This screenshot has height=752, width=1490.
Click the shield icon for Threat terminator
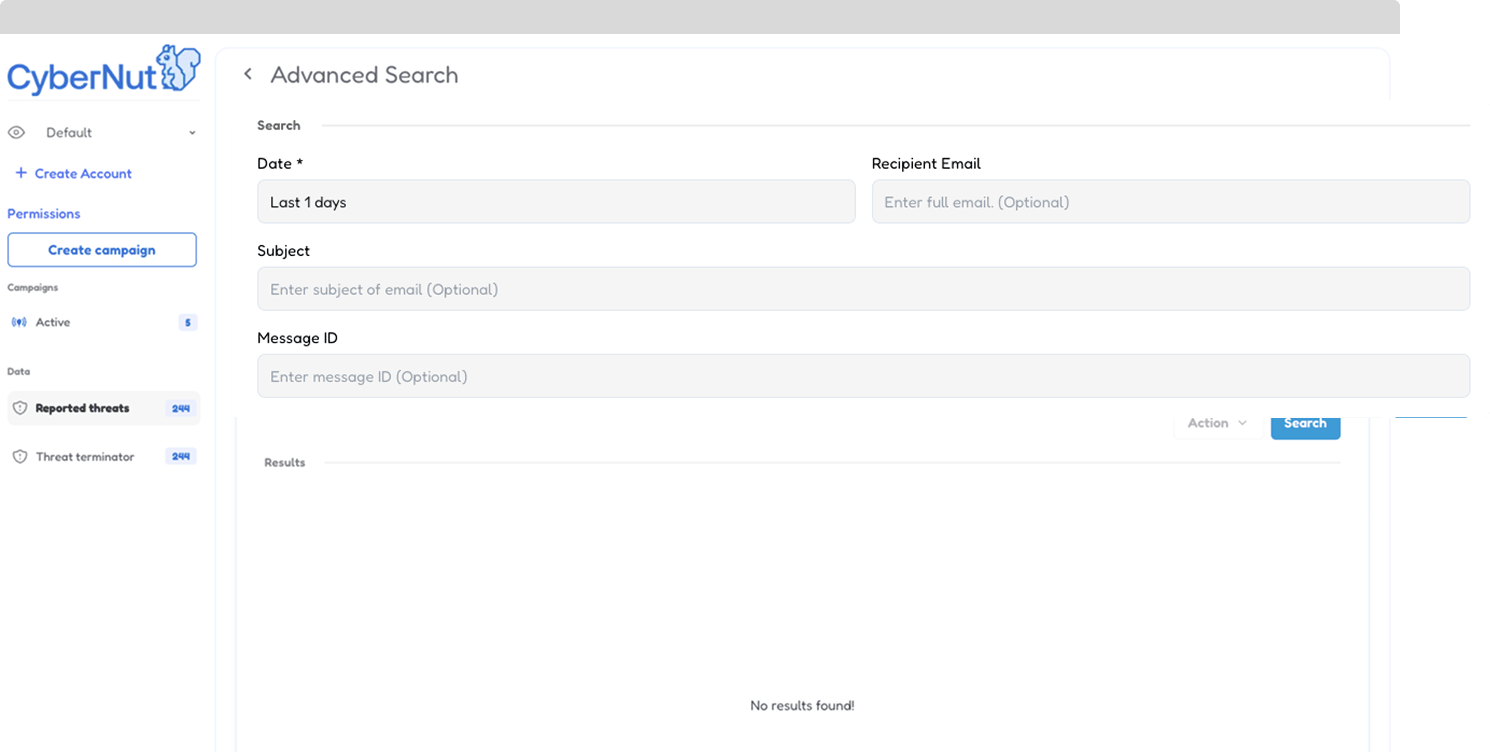pyautogui.click(x=19, y=457)
